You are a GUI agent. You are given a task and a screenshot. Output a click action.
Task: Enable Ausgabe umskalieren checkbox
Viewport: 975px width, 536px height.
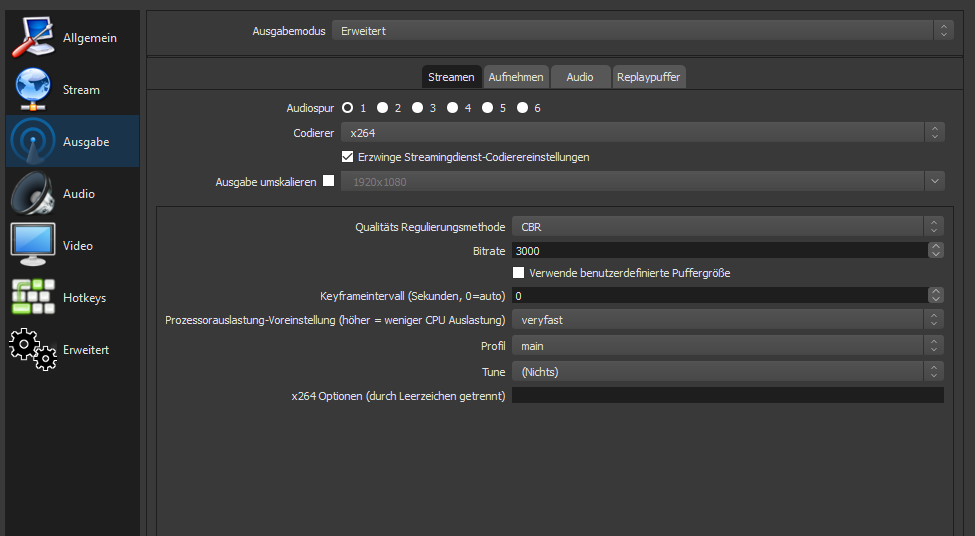click(328, 181)
